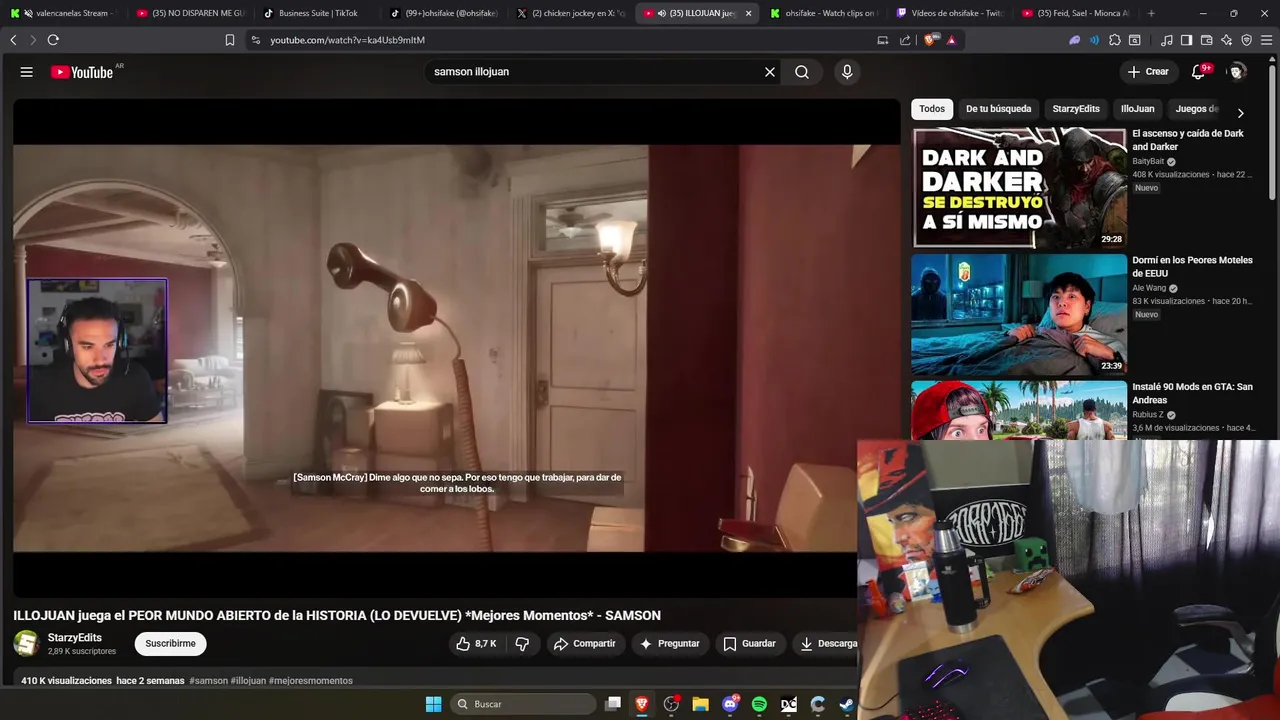Open Leo AI sparkle icon
The height and width of the screenshot is (720, 1280).
pyautogui.click(x=1226, y=40)
